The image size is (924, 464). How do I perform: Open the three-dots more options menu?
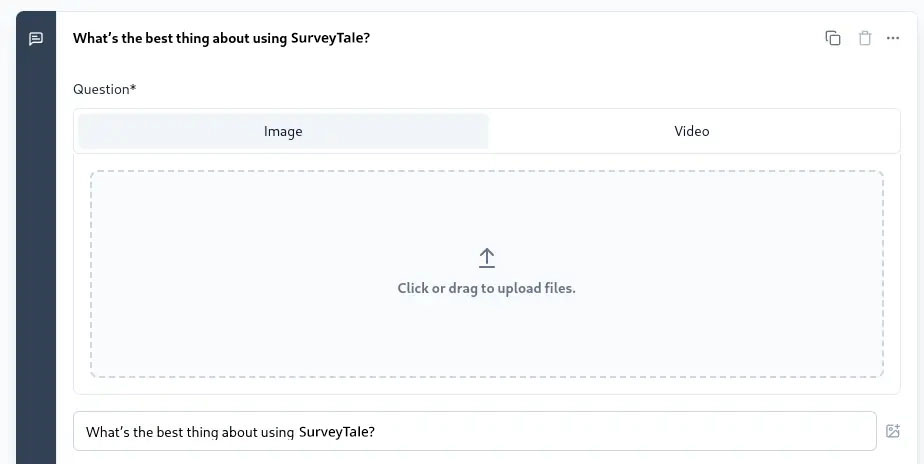[893, 38]
